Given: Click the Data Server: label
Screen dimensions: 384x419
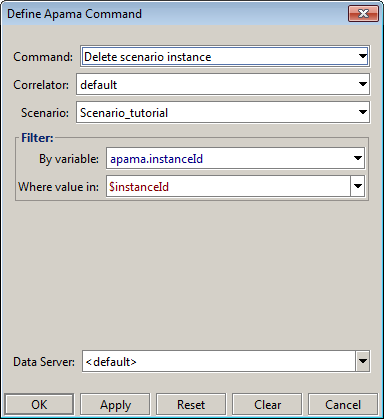Looking at the screenshot, I should point(44,362).
